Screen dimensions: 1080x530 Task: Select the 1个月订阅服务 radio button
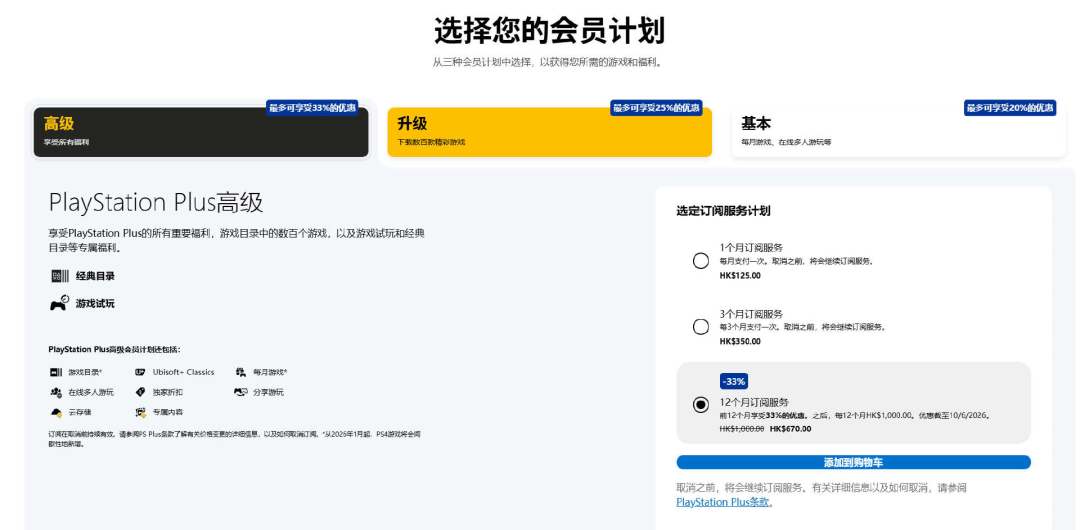[700, 261]
